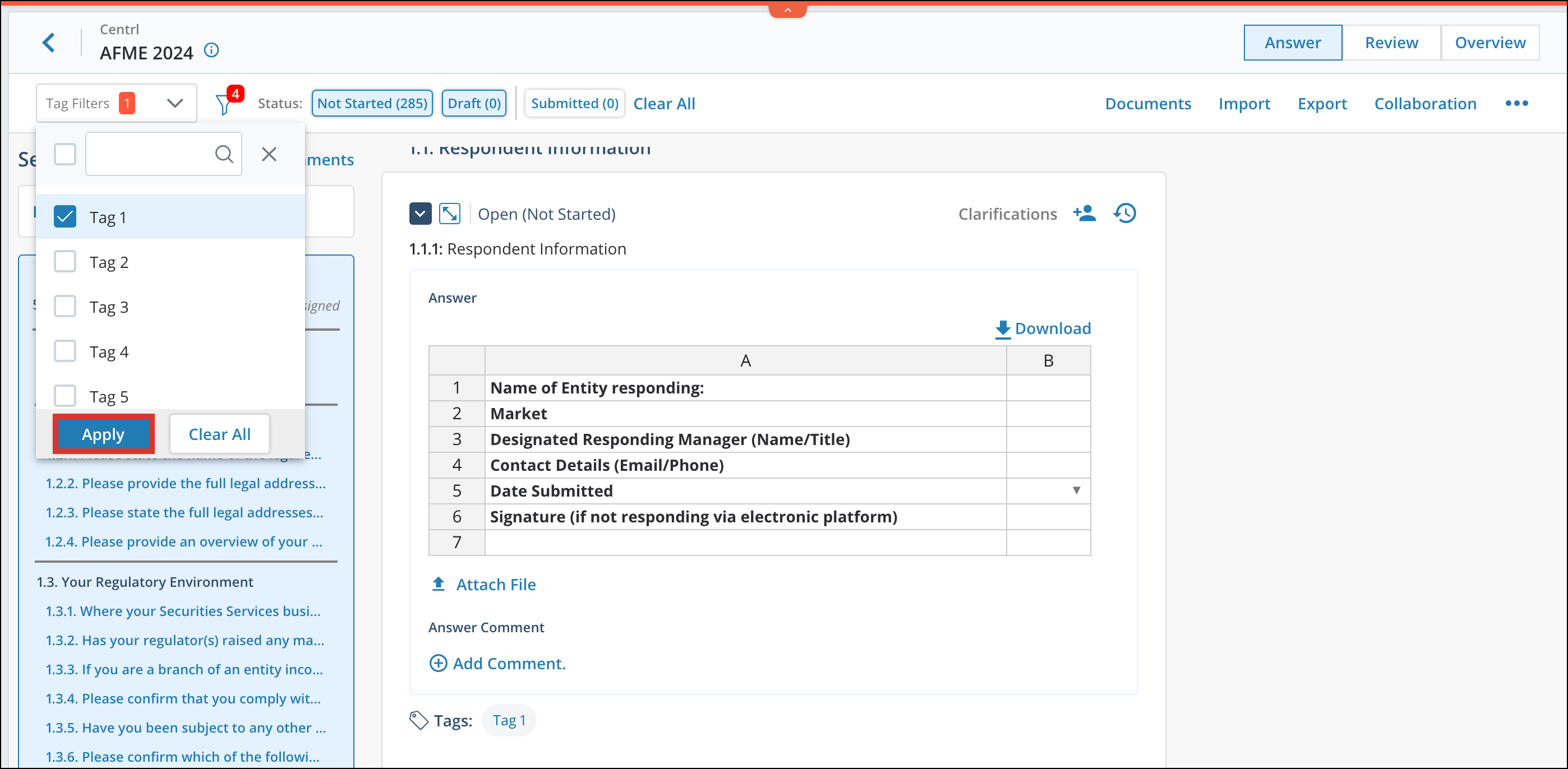This screenshot has width=1568, height=769.
Task: Expand question 1.1.1 to fullscreen view
Action: (450, 214)
